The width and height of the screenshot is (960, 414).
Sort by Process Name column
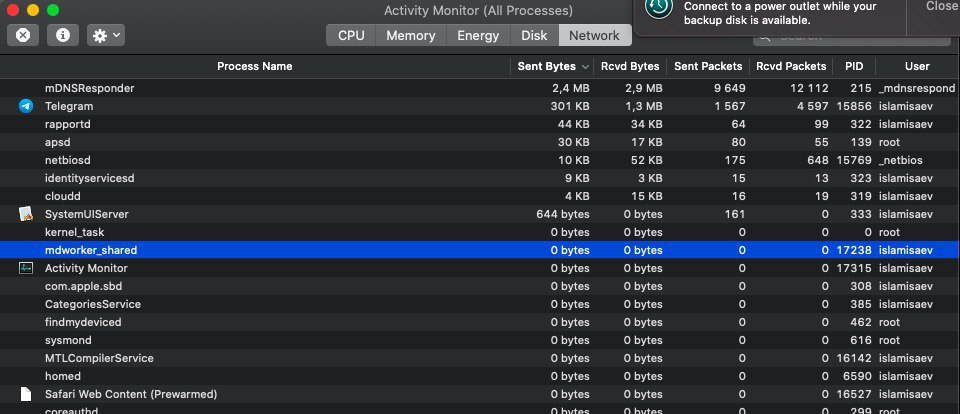[x=255, y=66]
